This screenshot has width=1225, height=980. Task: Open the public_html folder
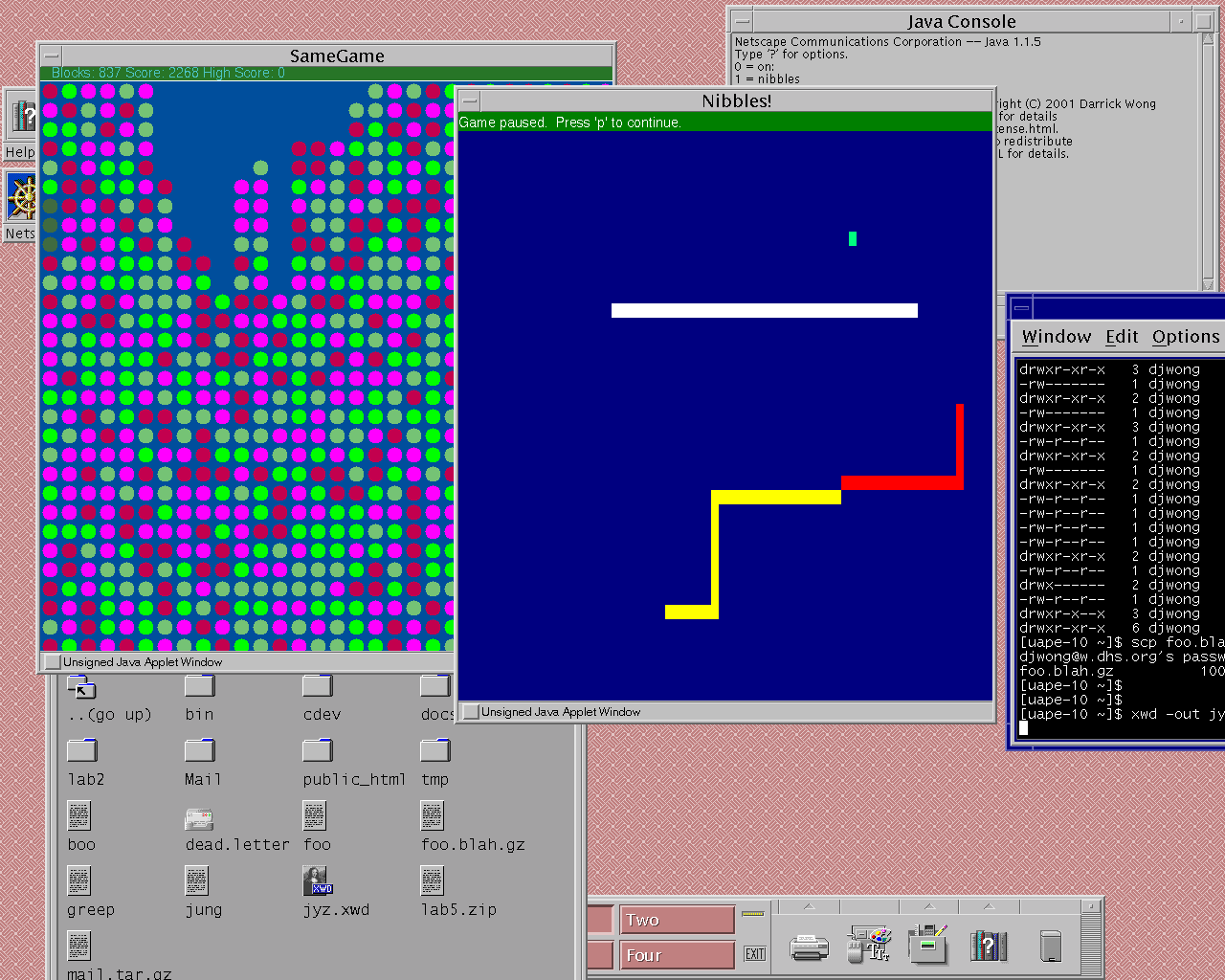(317, 750)
